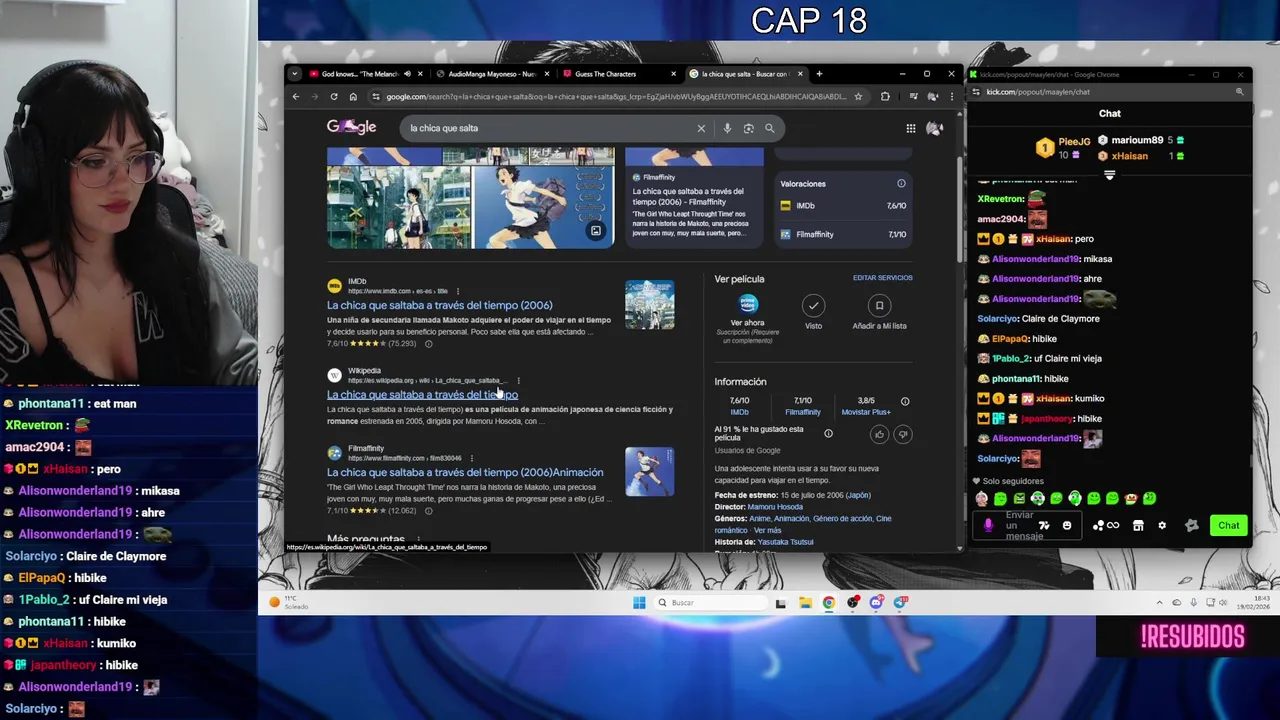Click the thumbs up like button
The image size is (1280, 720).
[x=879, y=434]
